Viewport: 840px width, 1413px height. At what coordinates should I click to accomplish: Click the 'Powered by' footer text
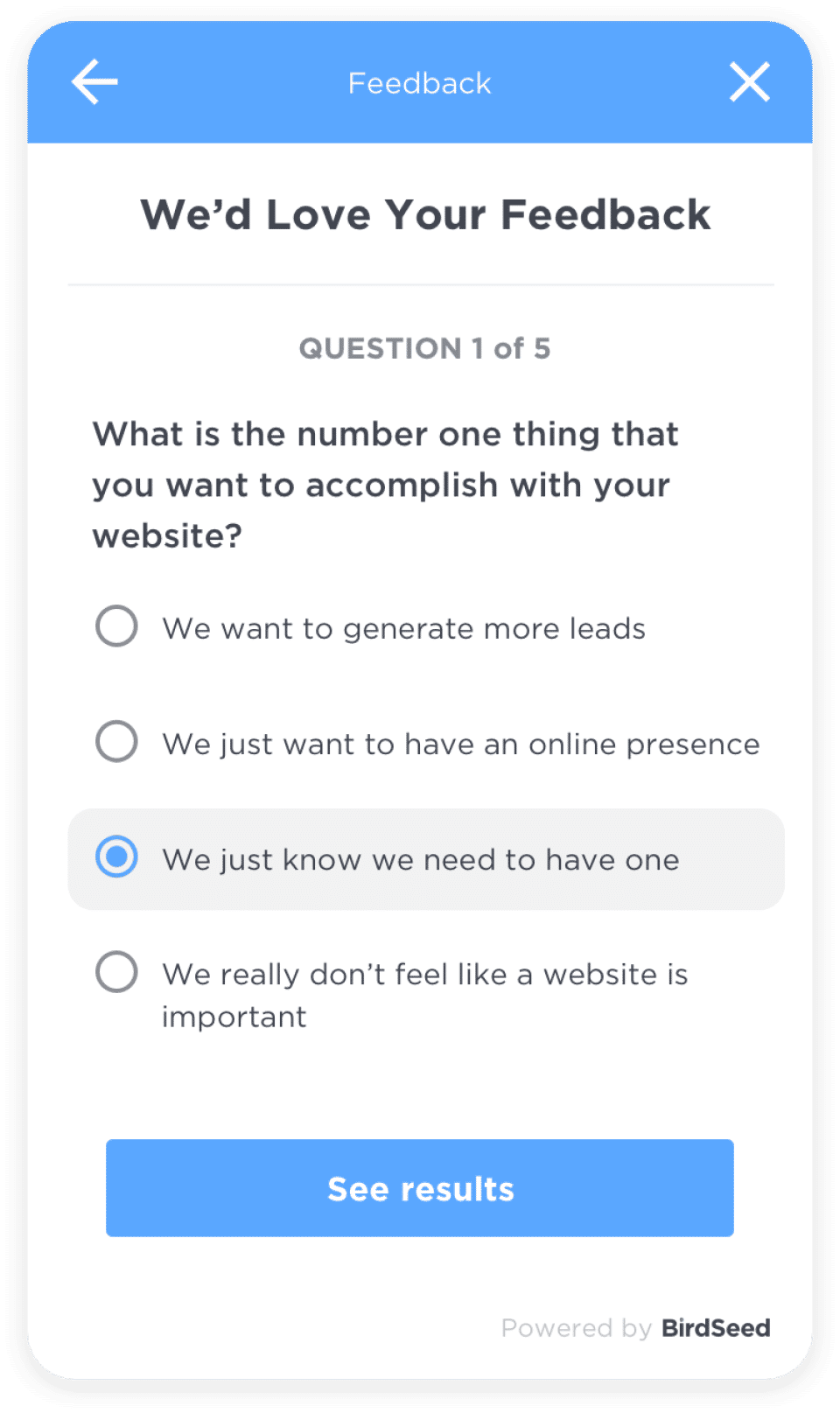point(576,1328)
